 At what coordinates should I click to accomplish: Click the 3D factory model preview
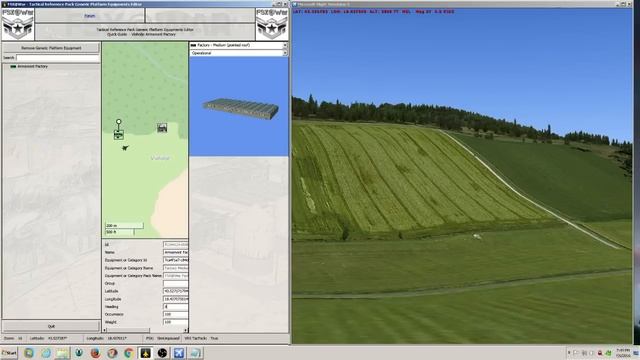pyautogui.click(x=240, y=109)
